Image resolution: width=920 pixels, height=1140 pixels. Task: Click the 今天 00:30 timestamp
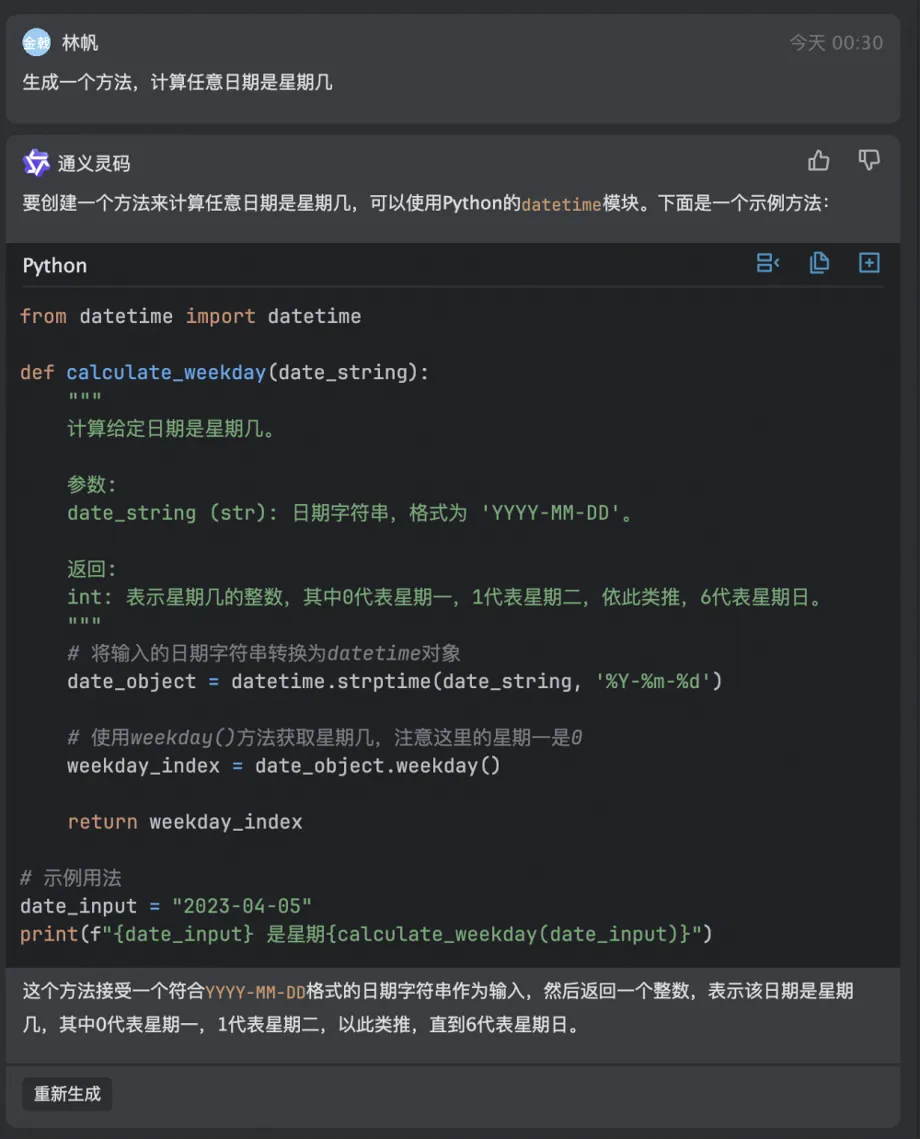836,42
